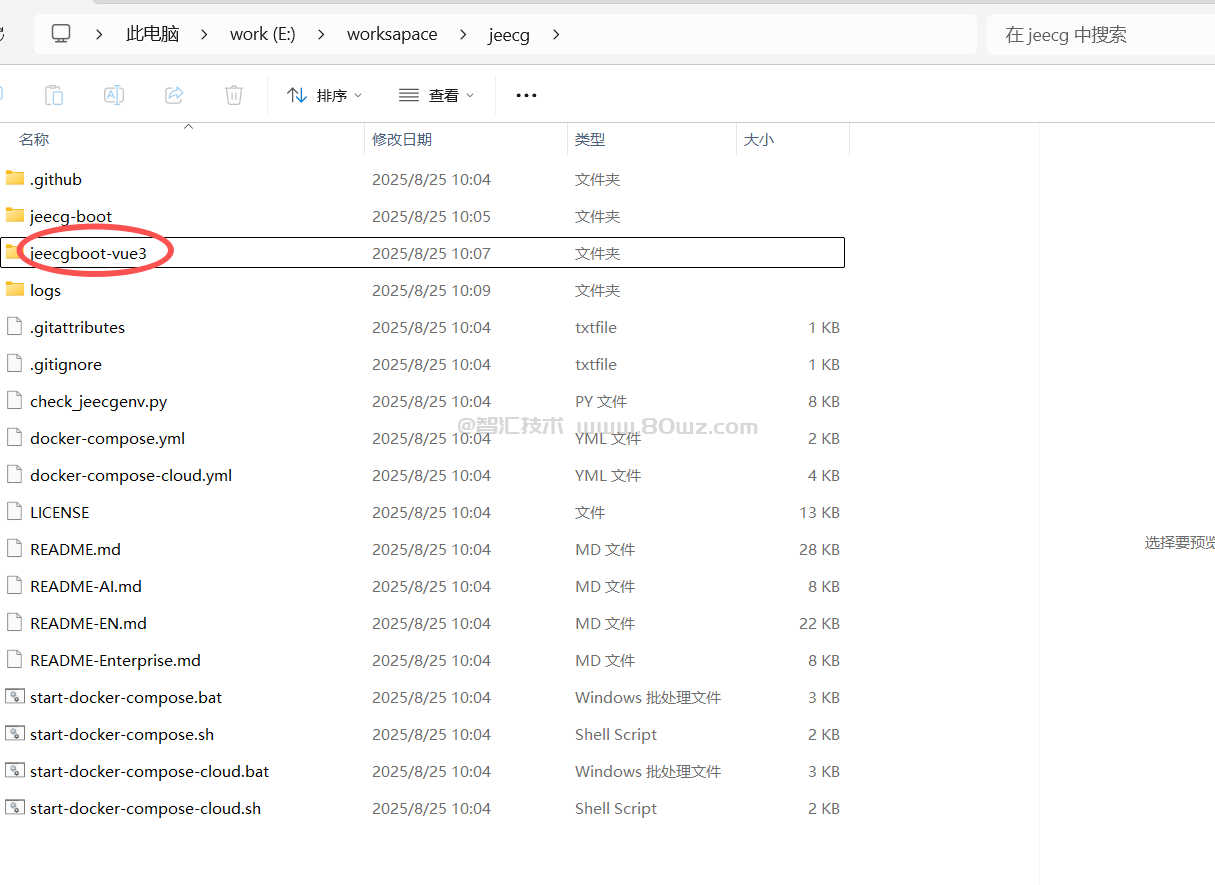Screen dimensions: 1215x885
Task: Sort by the 大小 column header
Action: pos(759,139)
